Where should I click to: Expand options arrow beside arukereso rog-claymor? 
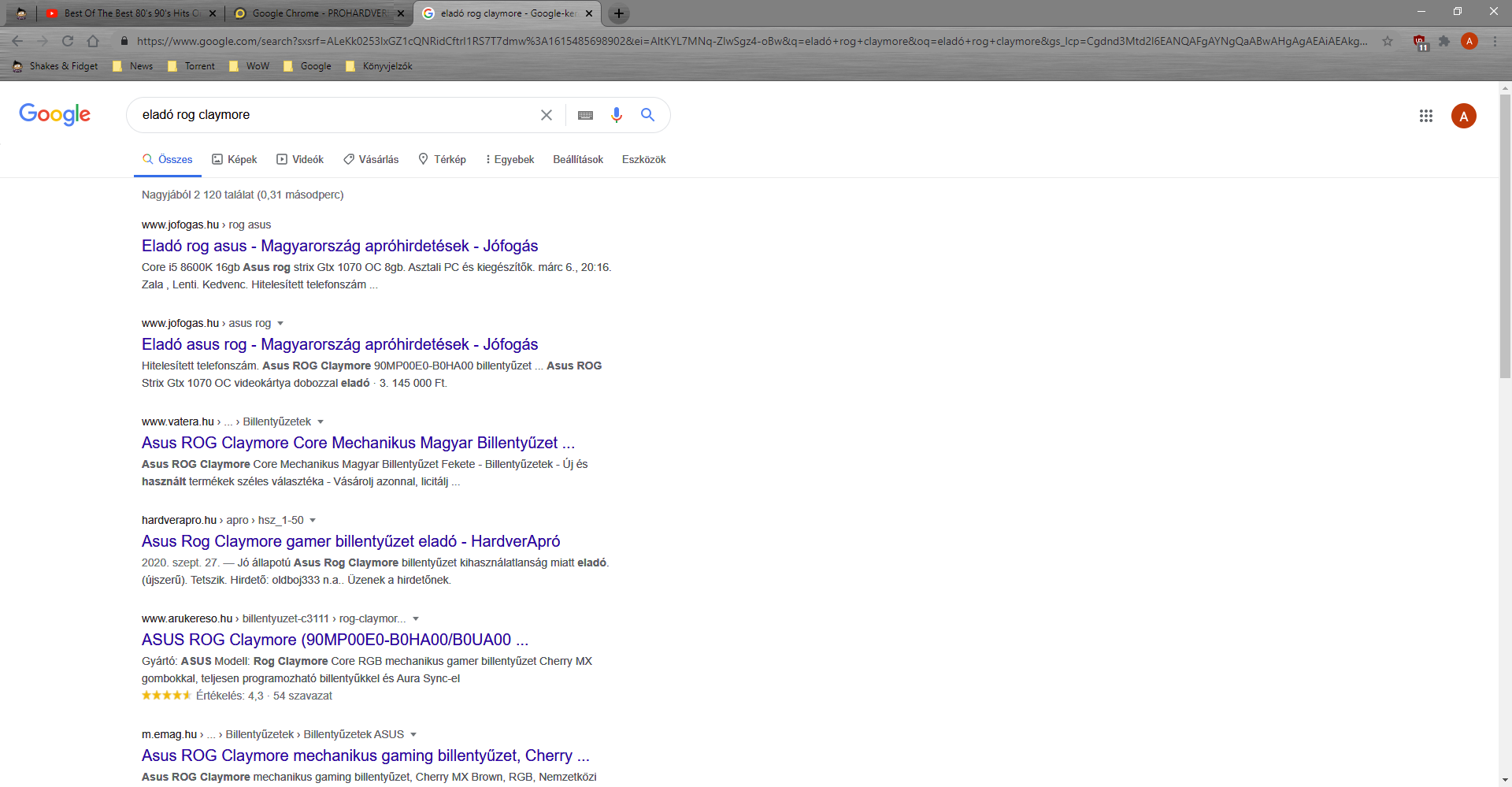tap(416, 619)
